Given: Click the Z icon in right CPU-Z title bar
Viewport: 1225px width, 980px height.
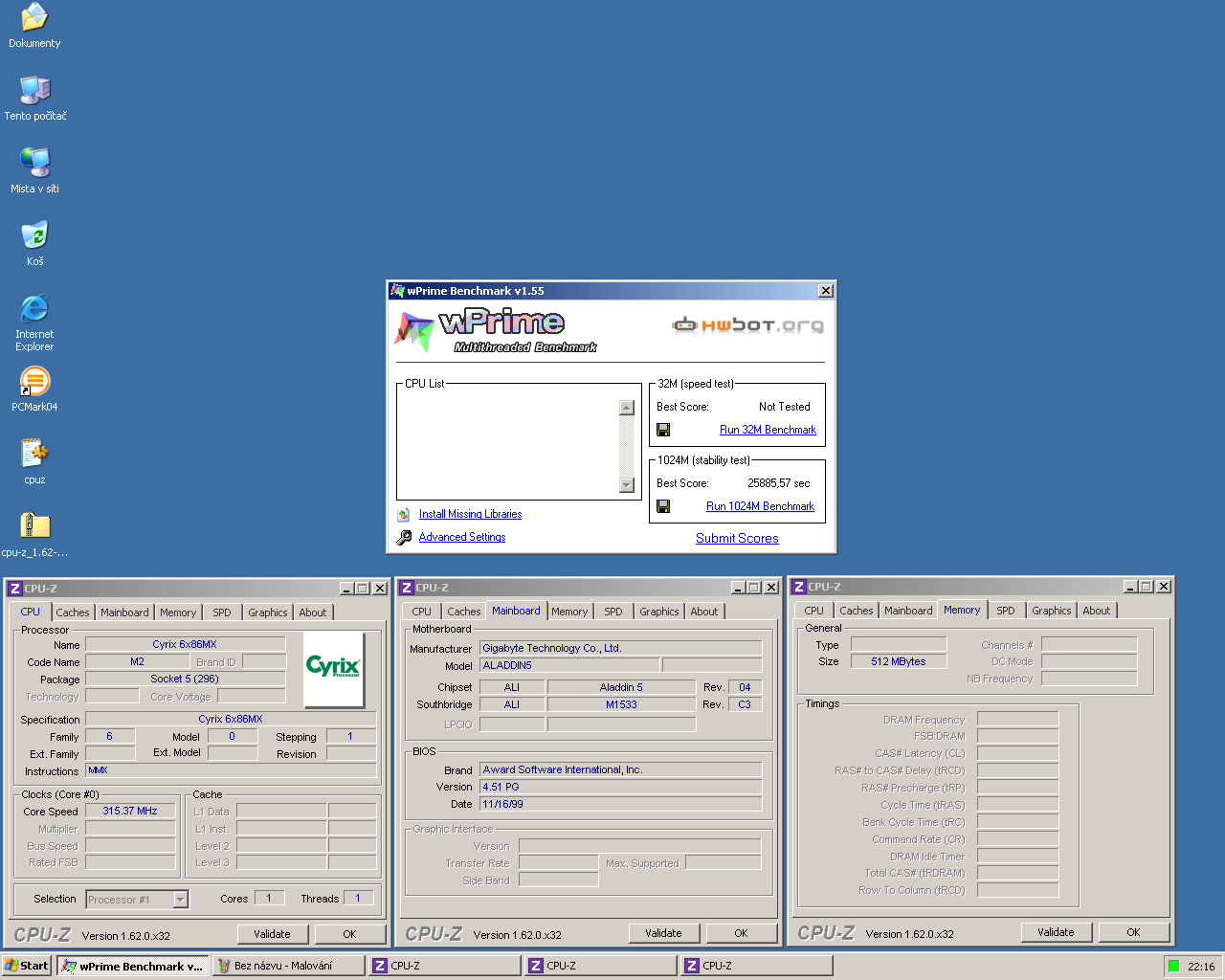Looking at the screenshot, I should pos(799,587).
